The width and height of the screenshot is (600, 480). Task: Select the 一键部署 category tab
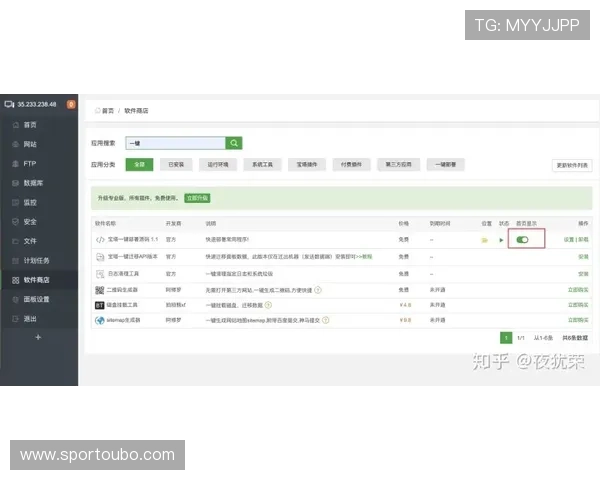tap(445, 165)
